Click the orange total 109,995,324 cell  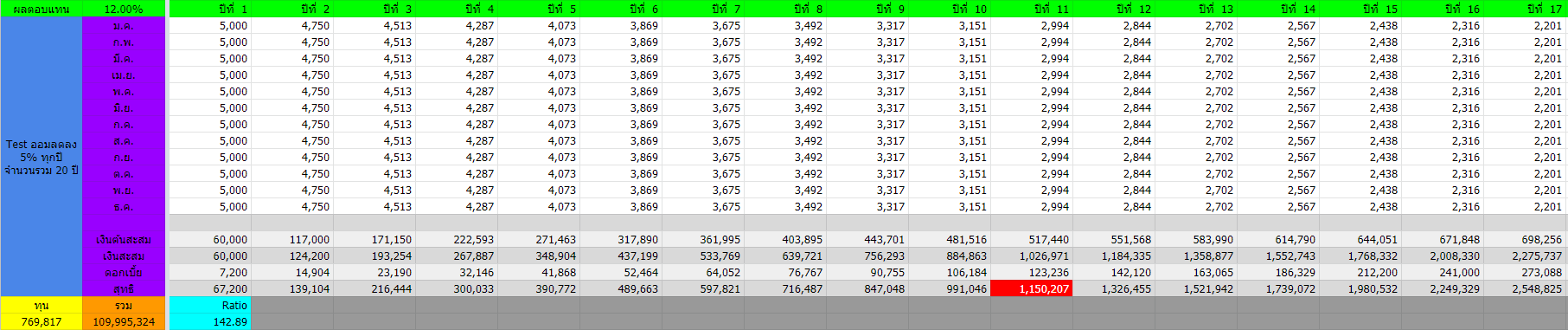pos(124,322)
